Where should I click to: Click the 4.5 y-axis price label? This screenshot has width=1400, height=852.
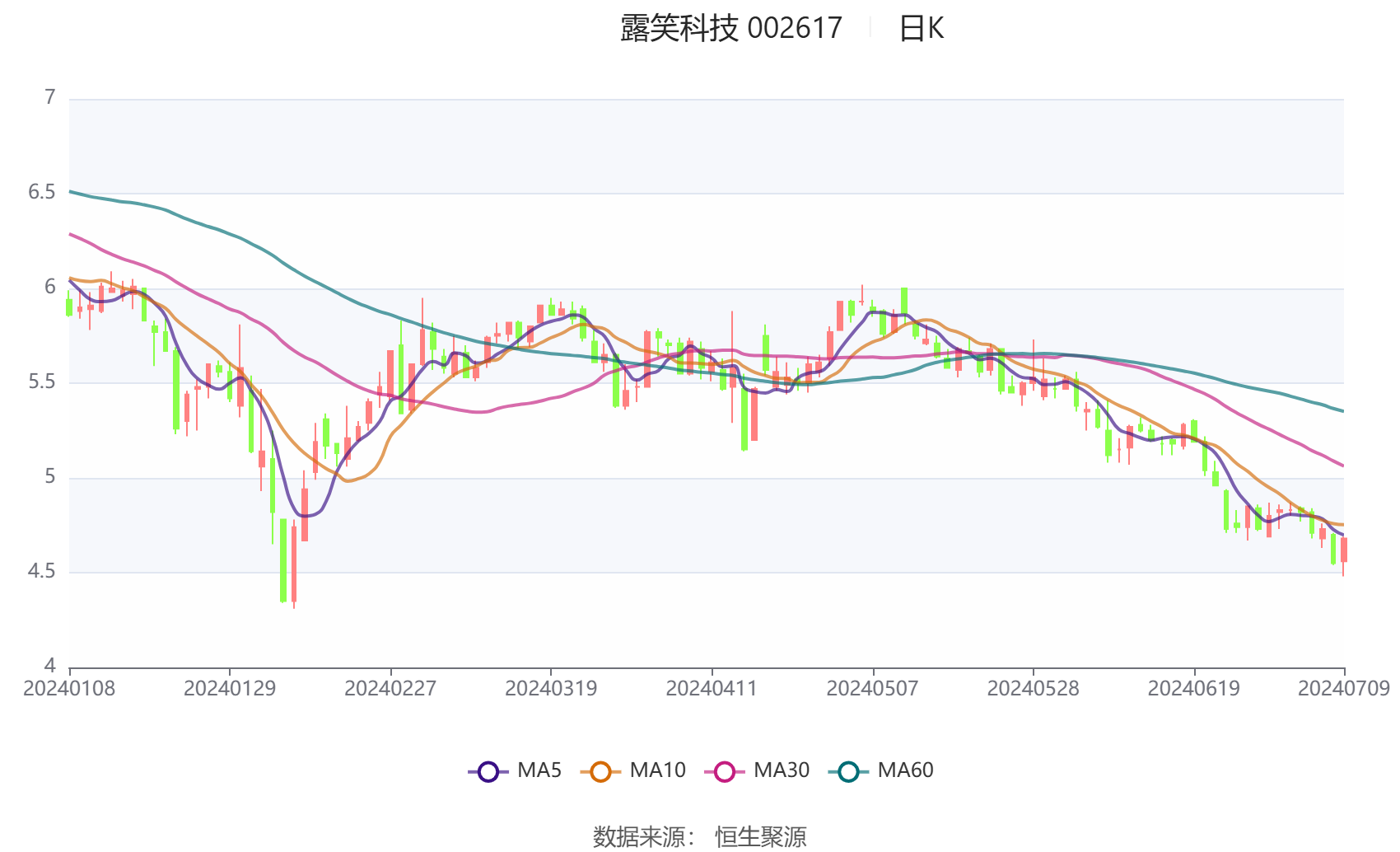pos(42,572)
